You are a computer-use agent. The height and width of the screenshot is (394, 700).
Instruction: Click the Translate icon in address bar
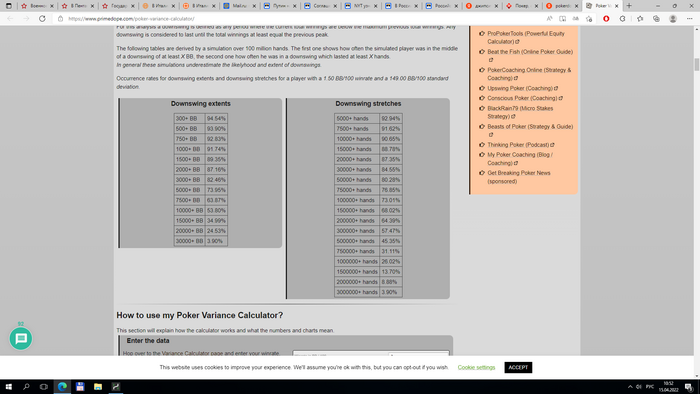575,19
